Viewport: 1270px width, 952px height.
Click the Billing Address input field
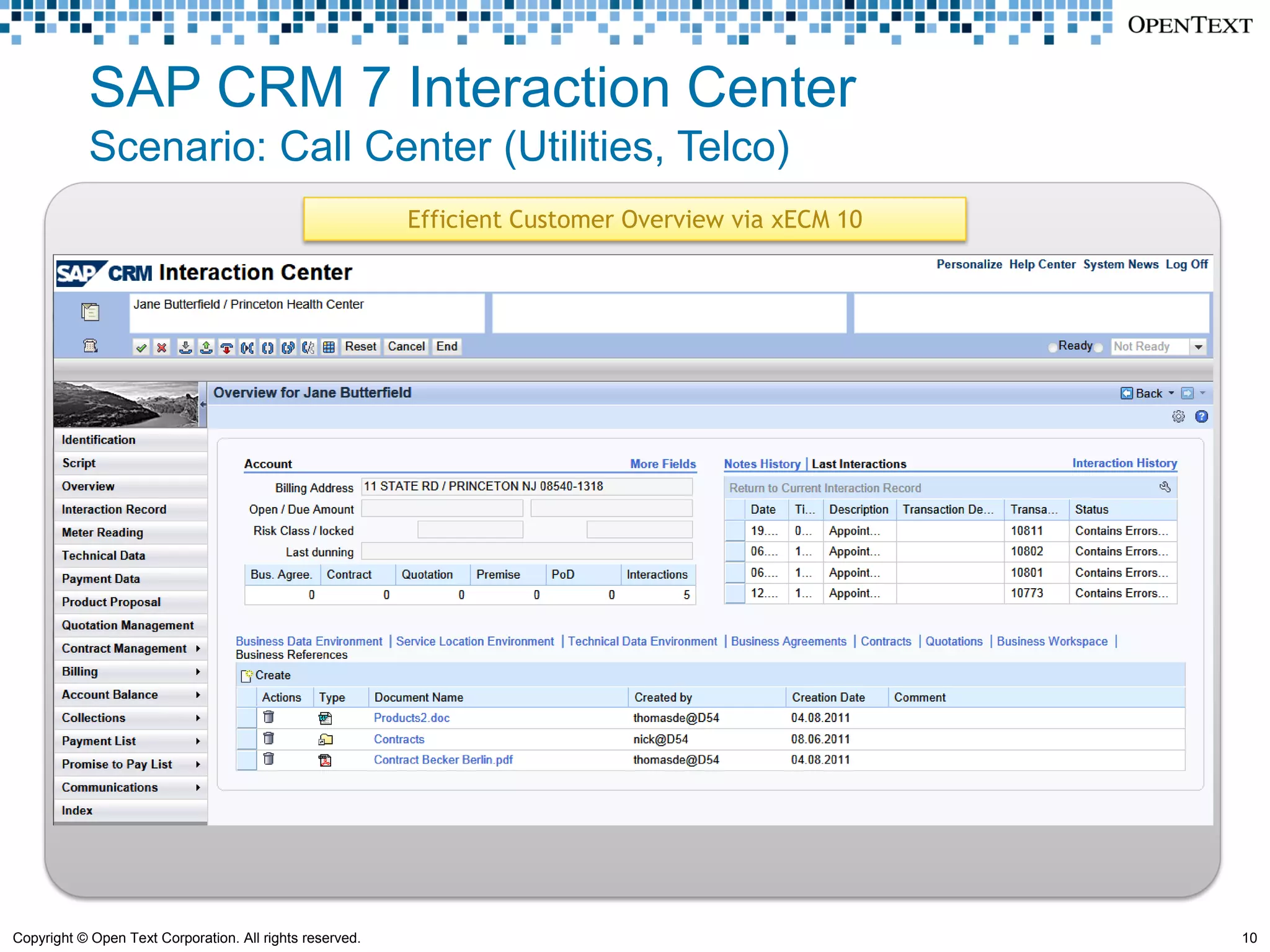(526, 487)
